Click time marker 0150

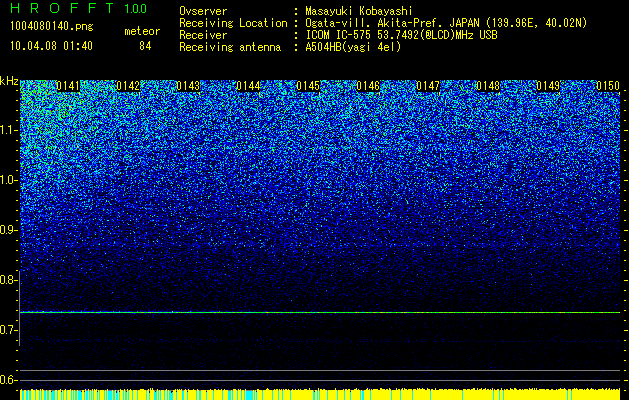pyautogui.click(x=608, y=86)
